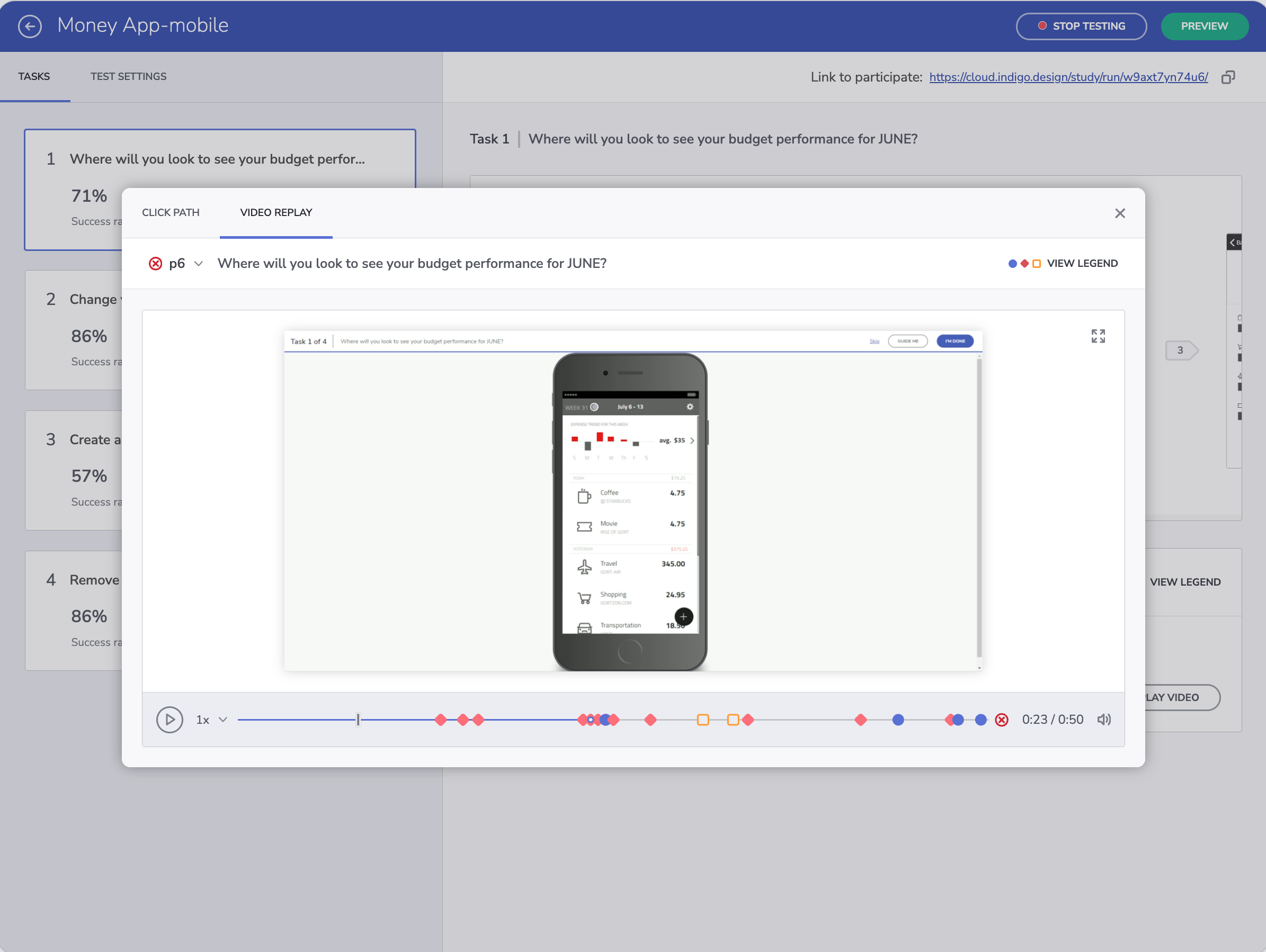Screen dimensions: 1266x952
Task: Jump to the lone blue circle marker near 0:42
Action: pos(898,720)
